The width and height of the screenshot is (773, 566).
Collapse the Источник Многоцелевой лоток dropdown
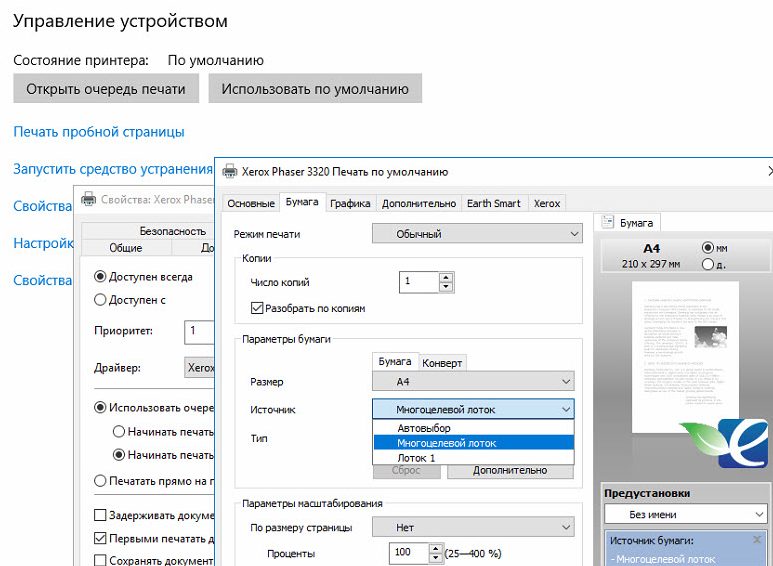[473, 409]
